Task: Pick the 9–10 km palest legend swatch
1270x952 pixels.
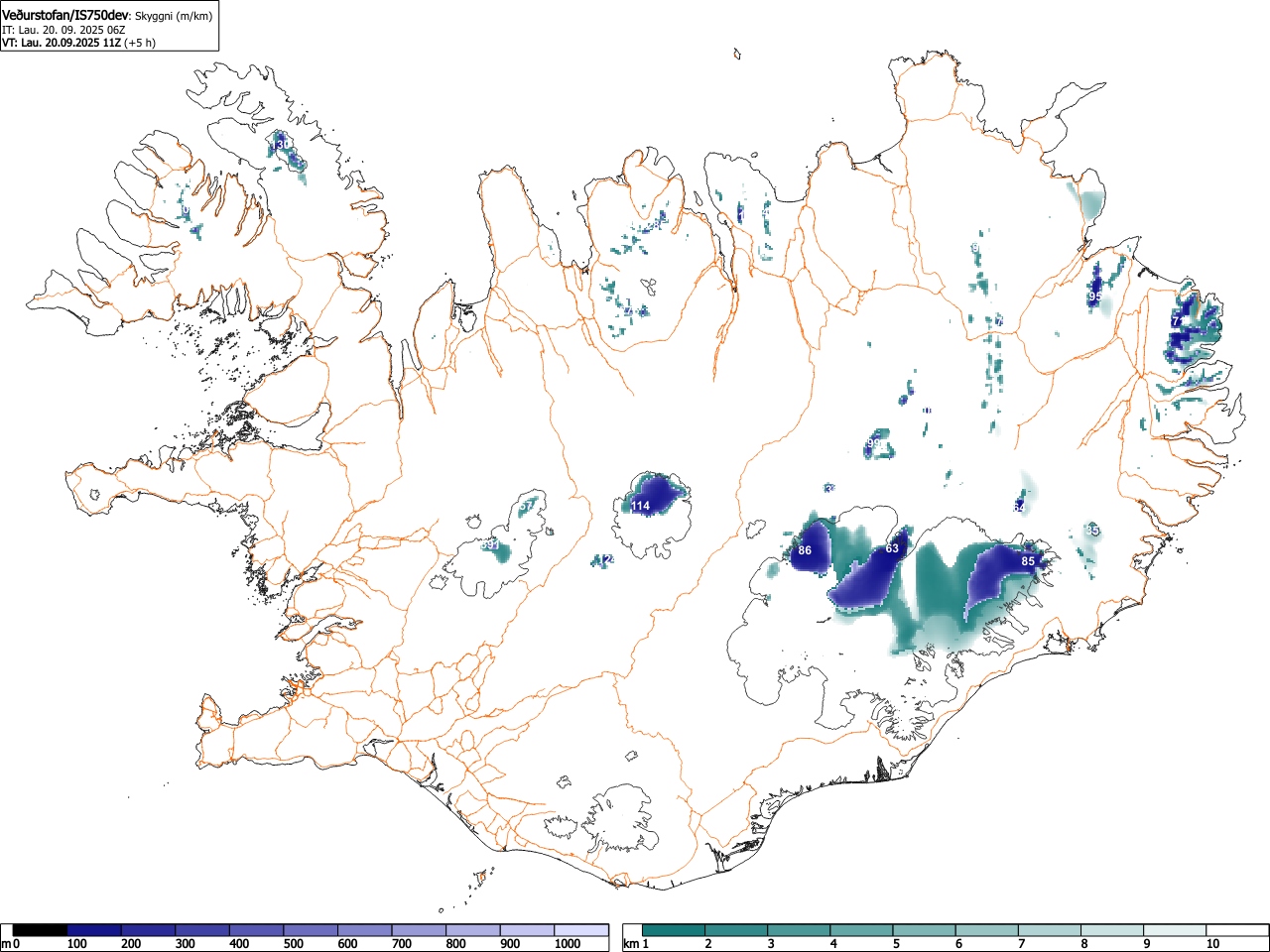Action: [1175, 930]
